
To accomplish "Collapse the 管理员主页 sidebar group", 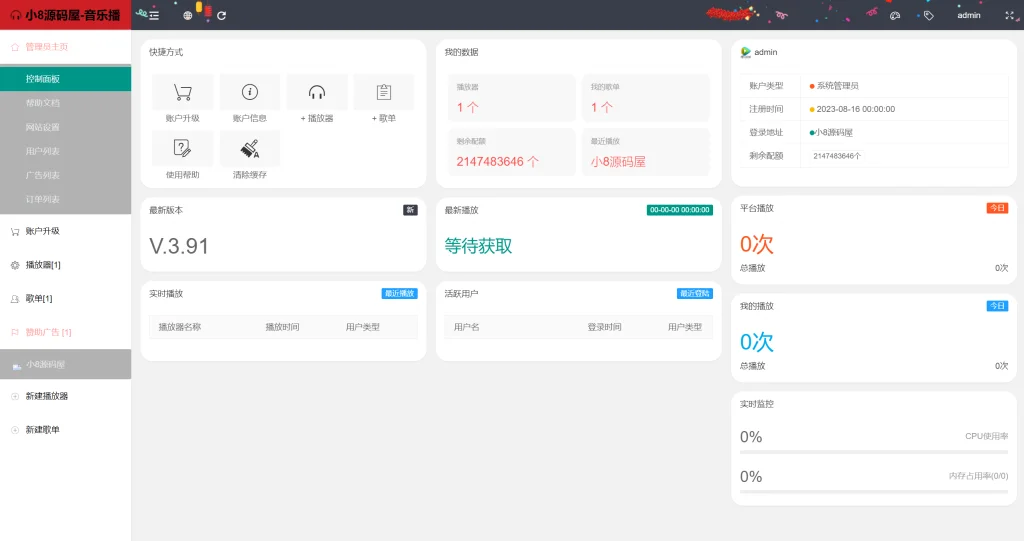I will point(47,46).
